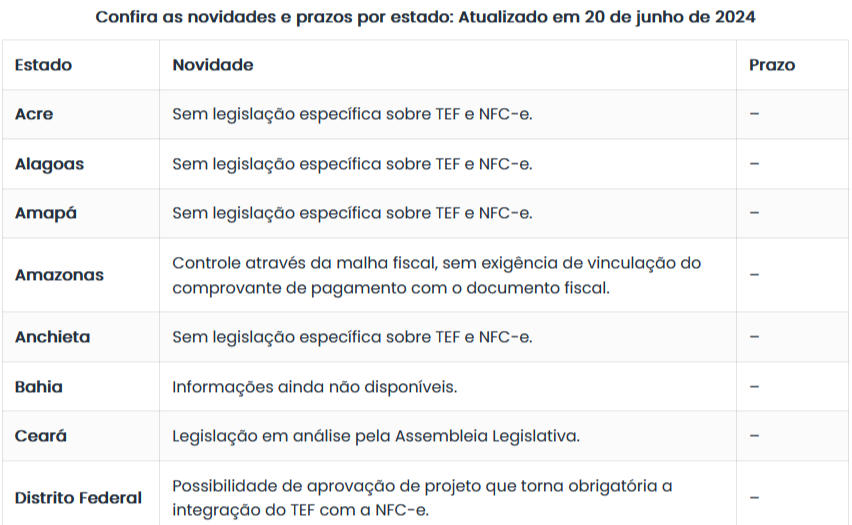The width and height of the screenshot is (852, 525).
Task: Select "Informações ainda não disponíveis" text
Action: [x=314, y=387]
